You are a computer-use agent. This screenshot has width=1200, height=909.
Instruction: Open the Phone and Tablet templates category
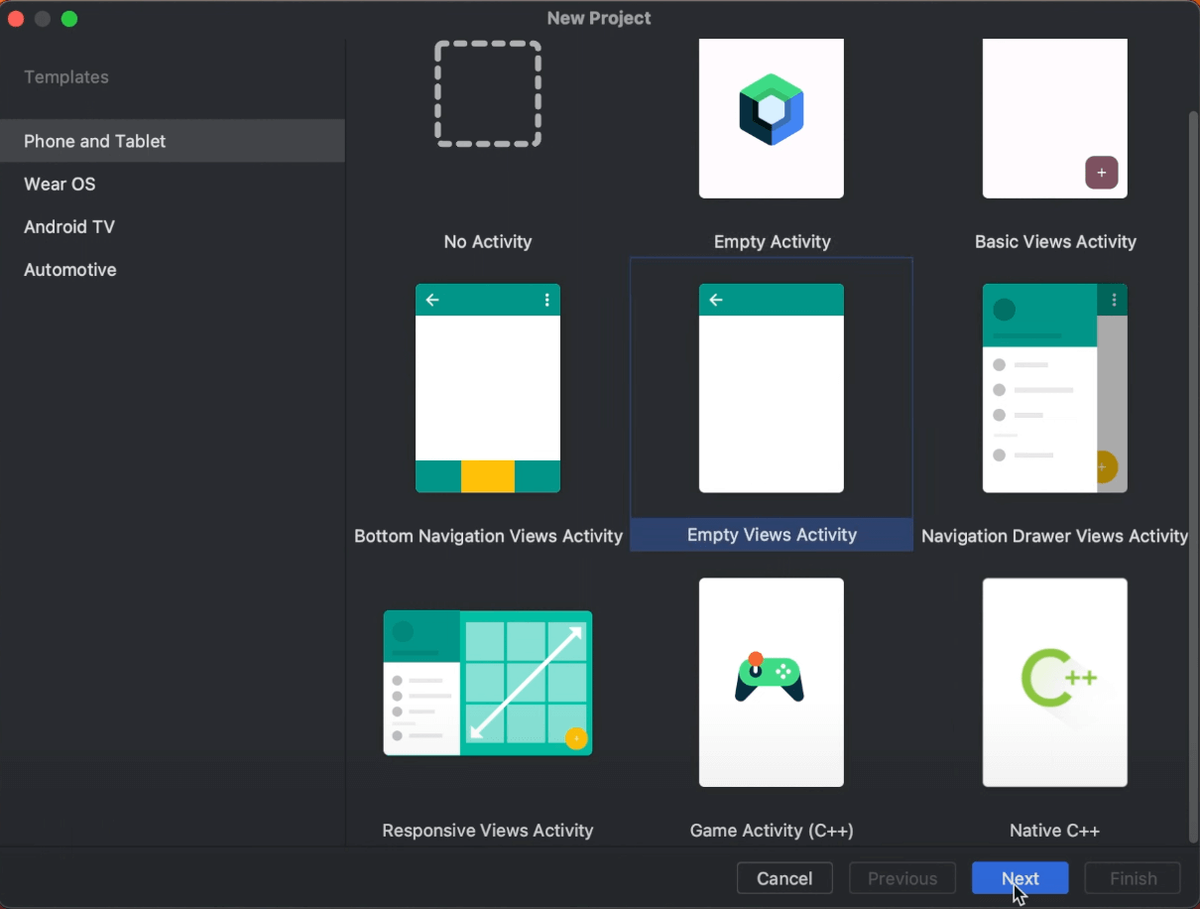click(x=172, y=141)
